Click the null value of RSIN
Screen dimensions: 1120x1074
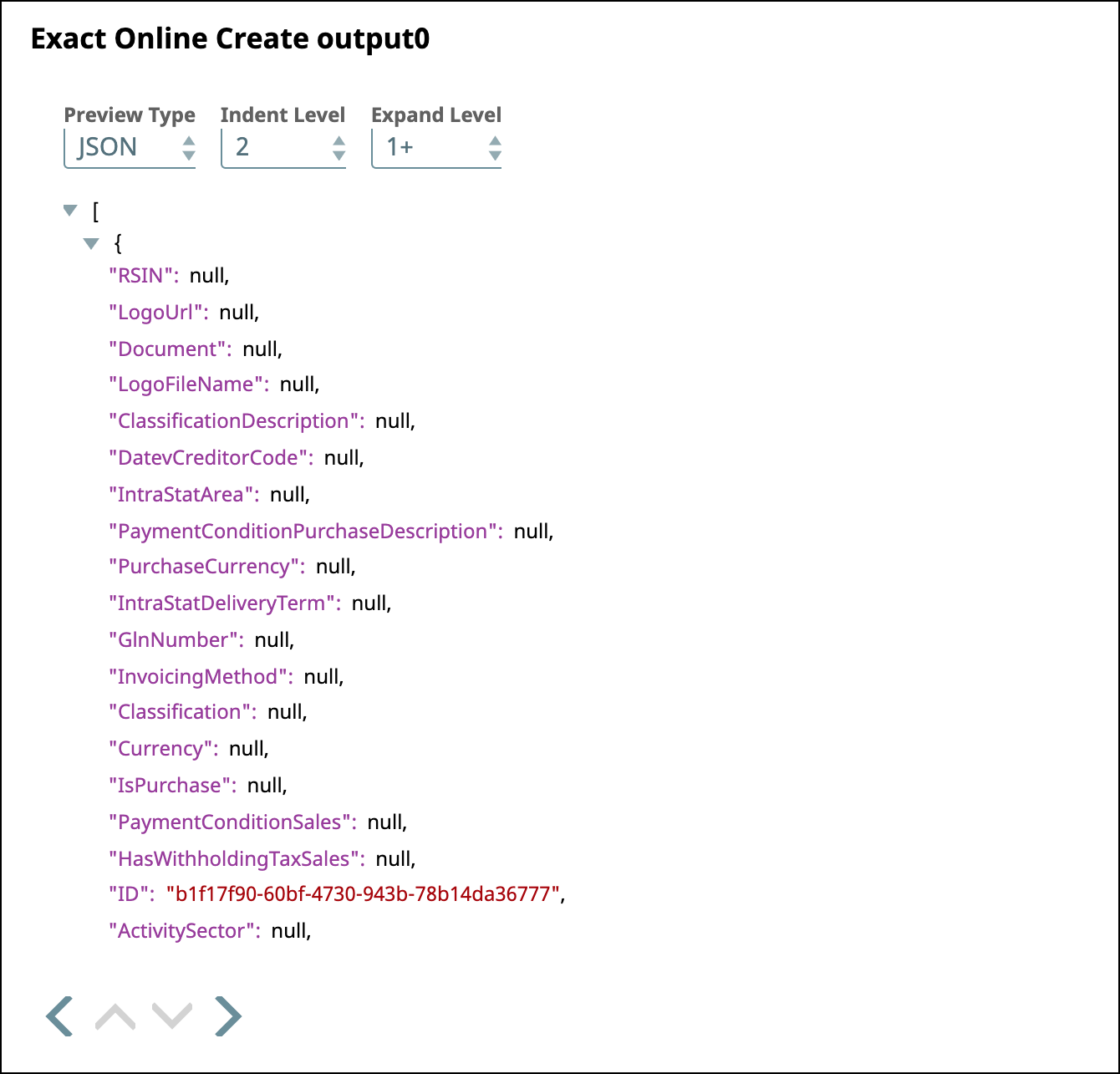click(207, 276)
